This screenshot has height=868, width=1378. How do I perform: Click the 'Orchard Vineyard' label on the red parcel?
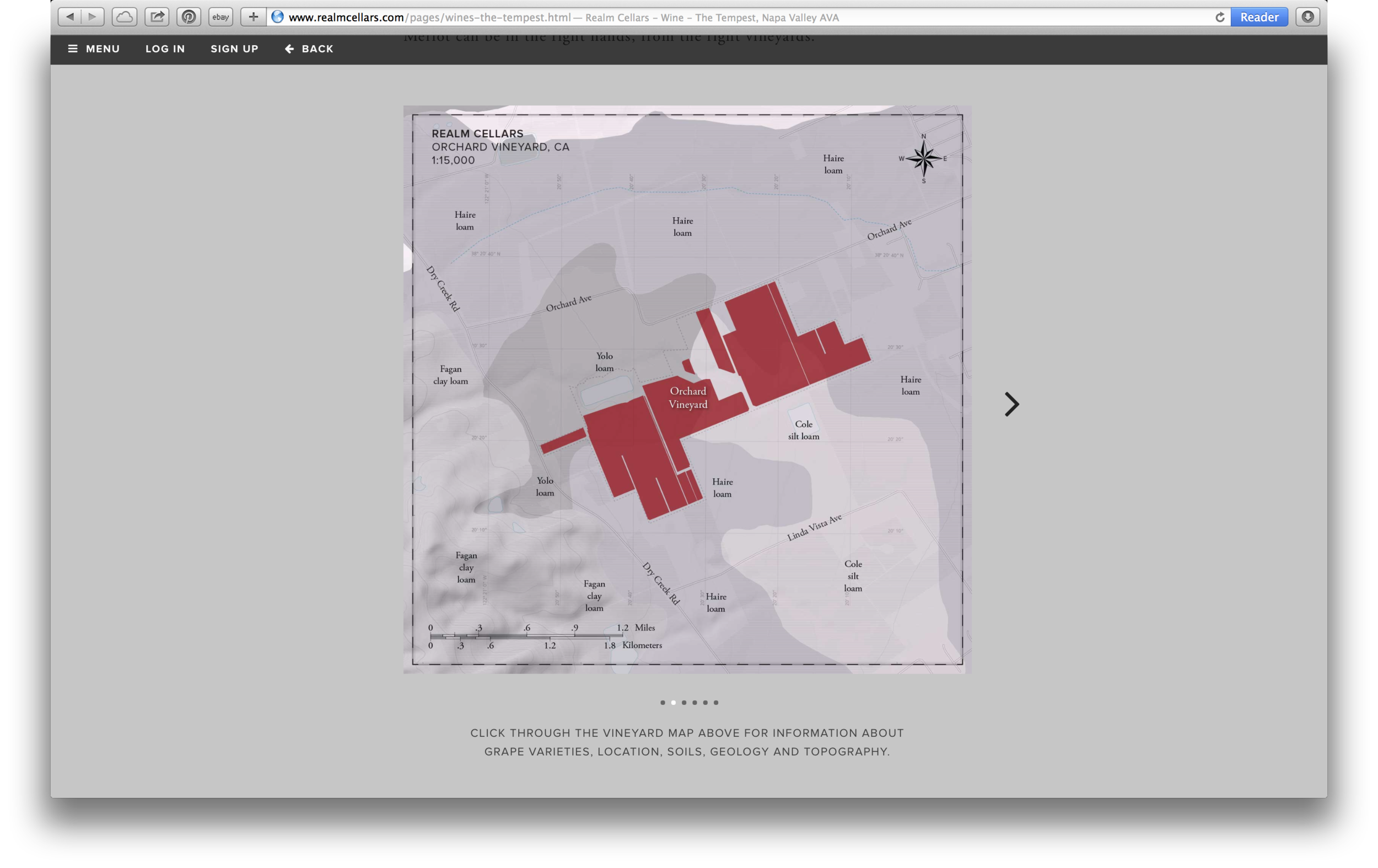(688, 398)
